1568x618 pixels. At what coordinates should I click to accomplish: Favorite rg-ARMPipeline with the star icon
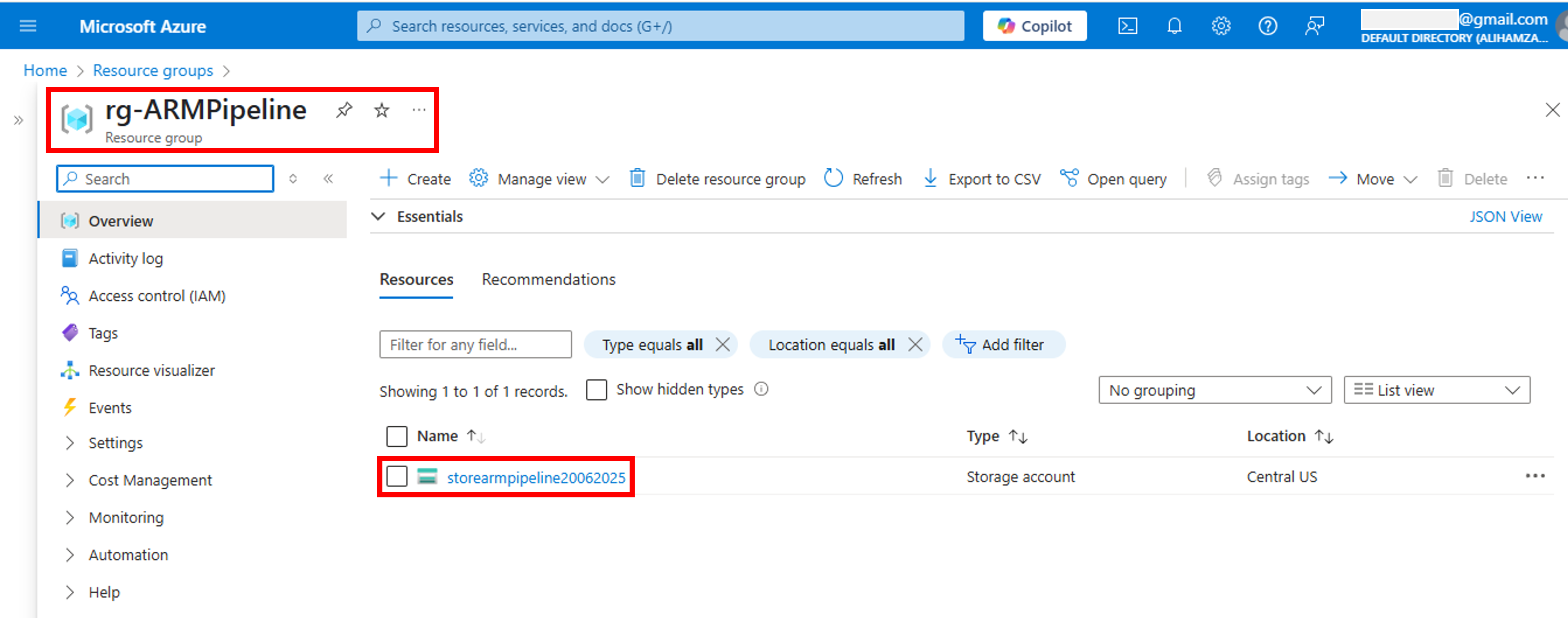click(381, 110)
